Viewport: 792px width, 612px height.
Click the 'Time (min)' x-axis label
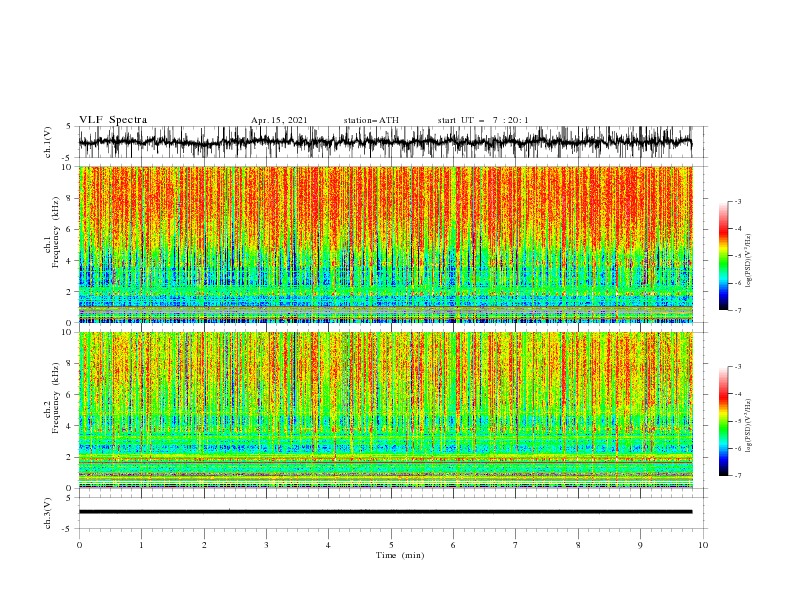(400, 555)
